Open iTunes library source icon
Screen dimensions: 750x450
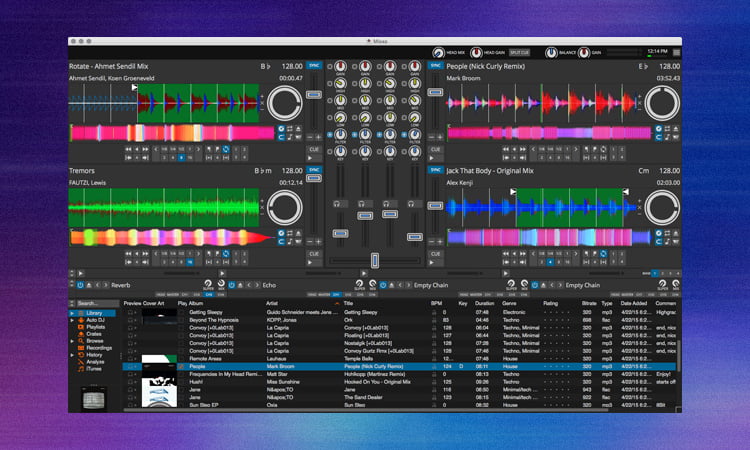coord(79,369)
